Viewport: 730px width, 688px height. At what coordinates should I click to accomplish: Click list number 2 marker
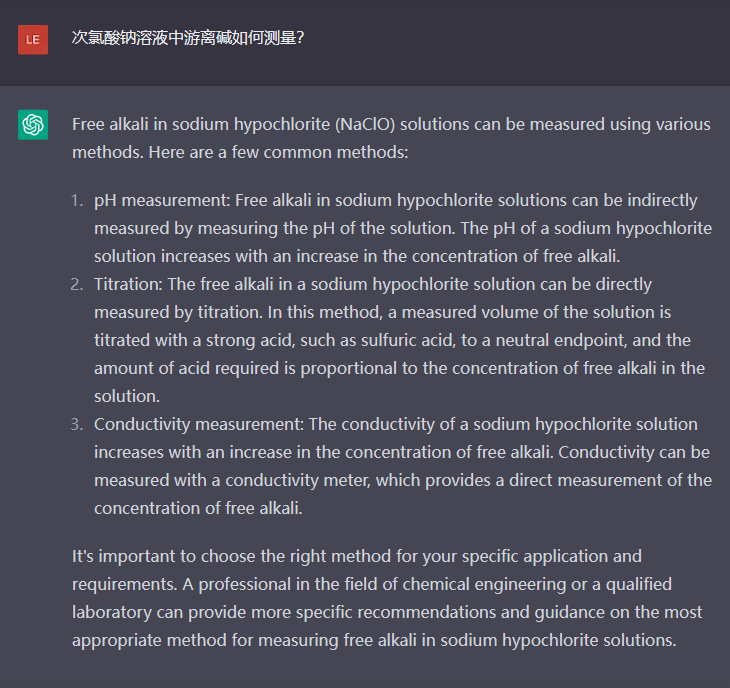coord(77,284)
